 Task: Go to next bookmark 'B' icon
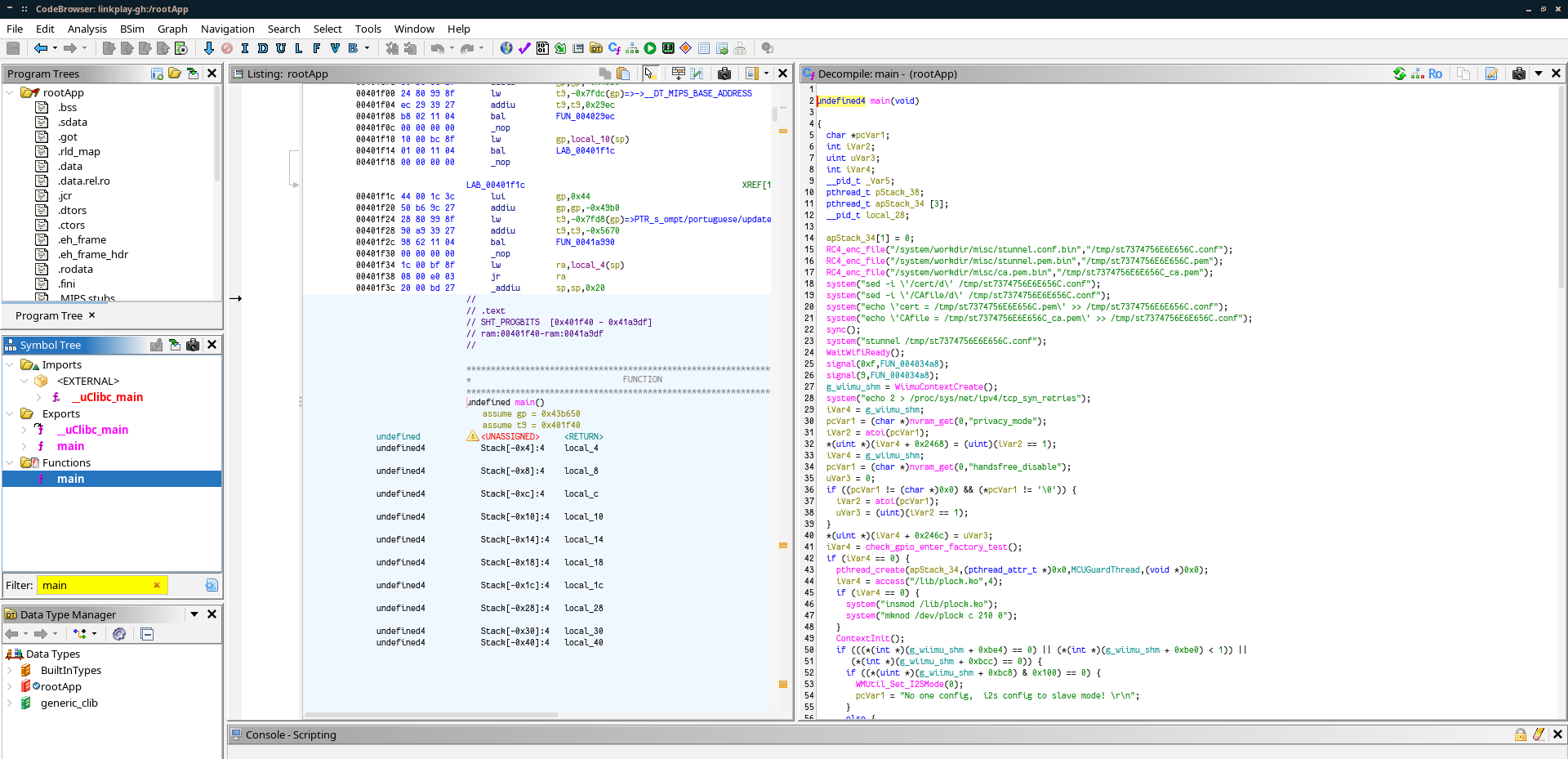pos(353,48)
